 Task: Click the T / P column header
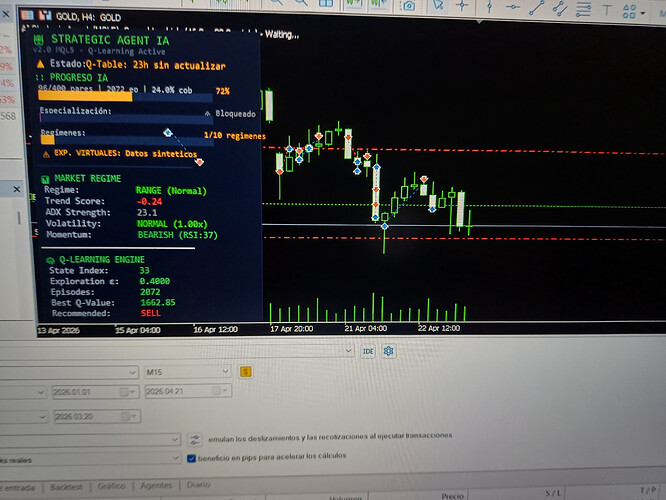pyautogui.click(x=648, y=491)
